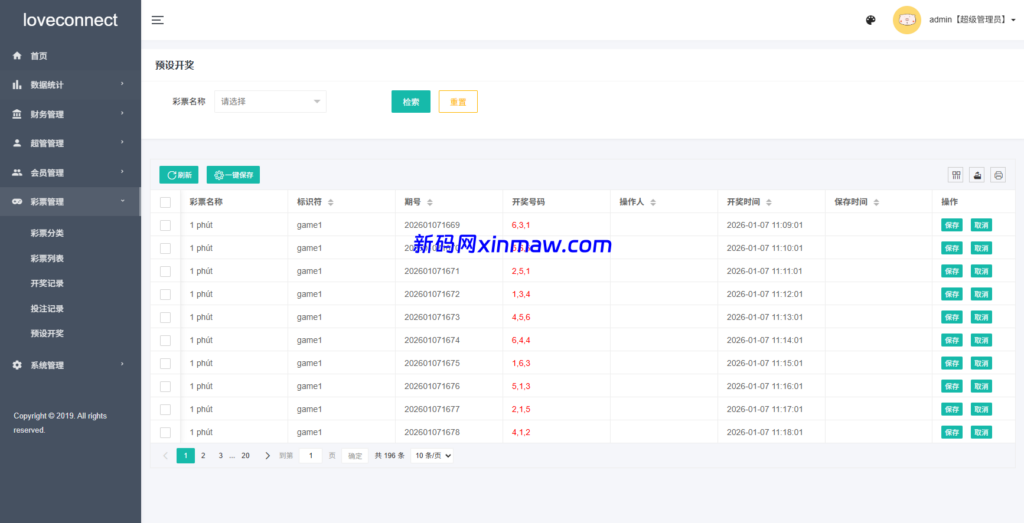Viewport: 1024px width, 523px height.
Task: Go to previous page arrow
Action: 165,456
